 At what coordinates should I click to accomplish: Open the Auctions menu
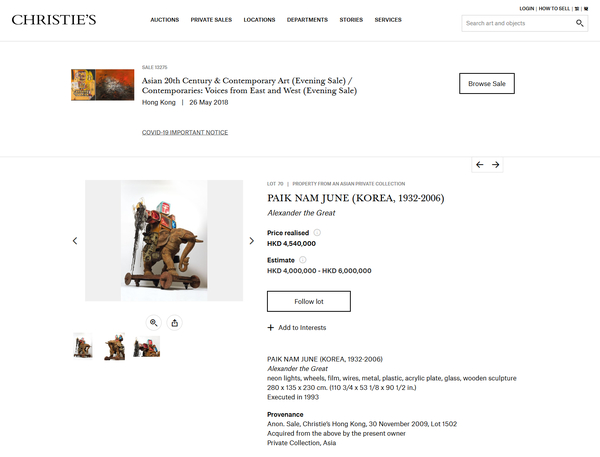tap(165, 20)
